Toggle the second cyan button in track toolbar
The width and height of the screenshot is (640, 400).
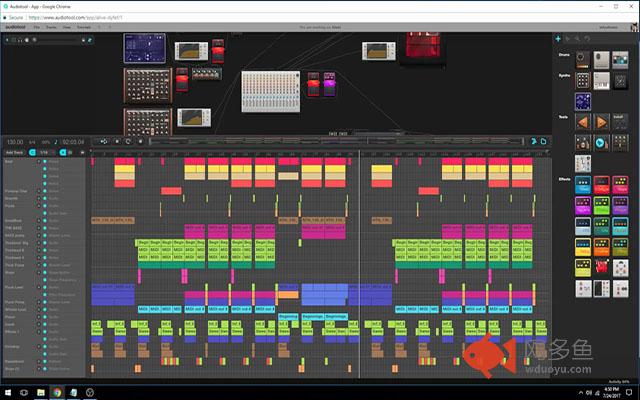[63, 152]
